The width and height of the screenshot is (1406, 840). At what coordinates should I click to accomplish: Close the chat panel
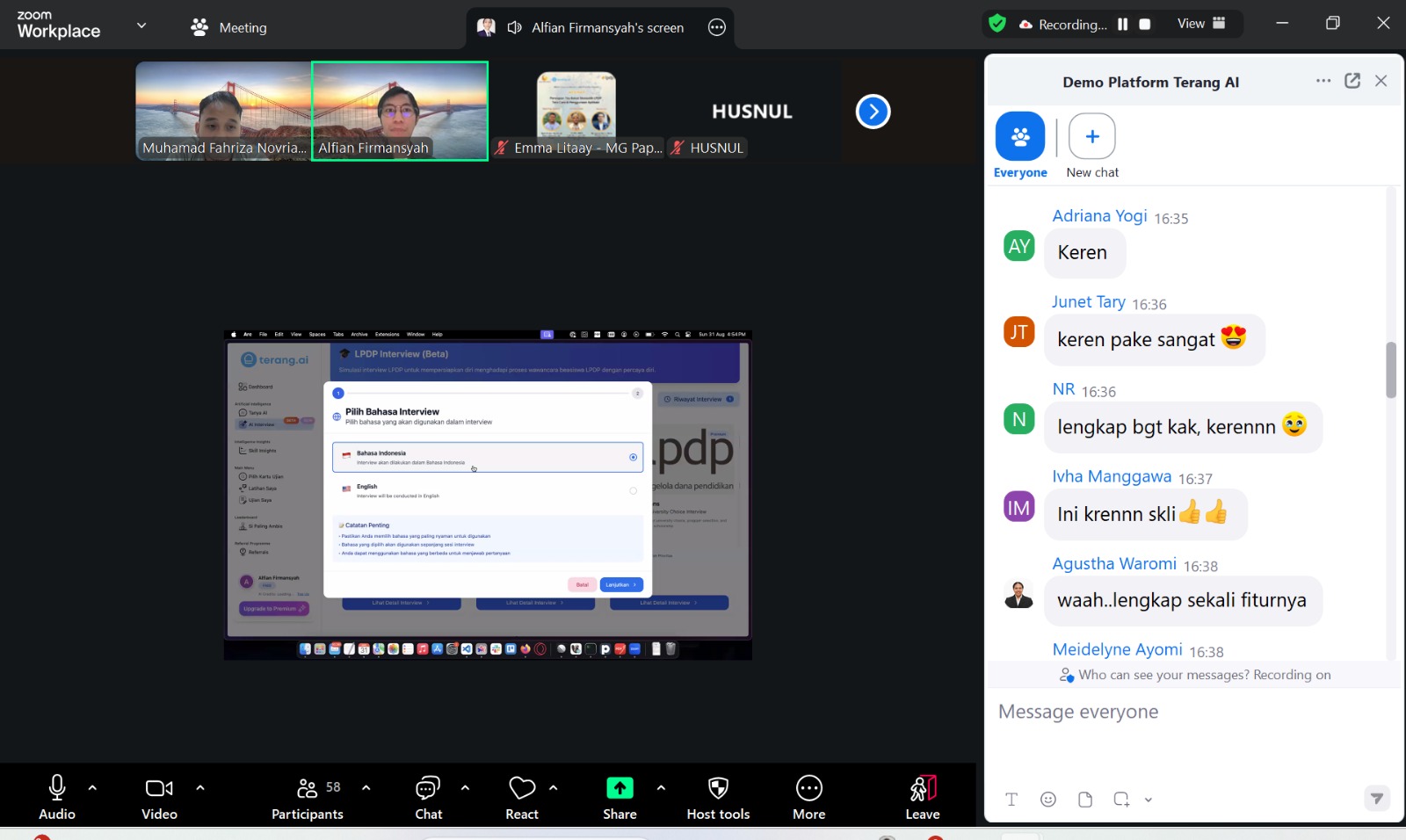point(1381,81)
